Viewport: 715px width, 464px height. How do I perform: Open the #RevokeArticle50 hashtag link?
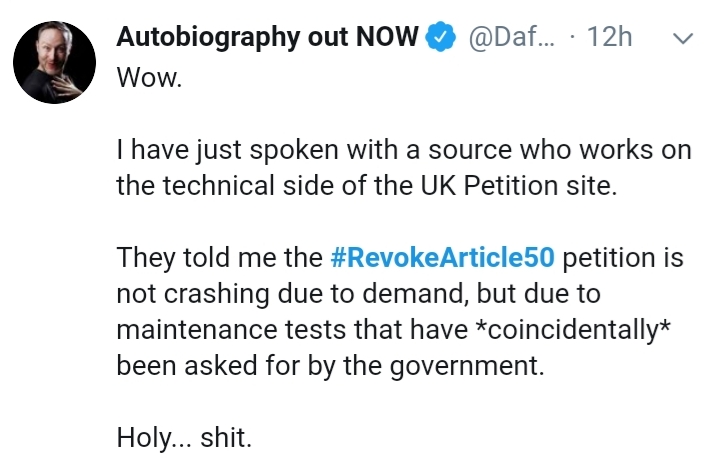coord(442,257)
